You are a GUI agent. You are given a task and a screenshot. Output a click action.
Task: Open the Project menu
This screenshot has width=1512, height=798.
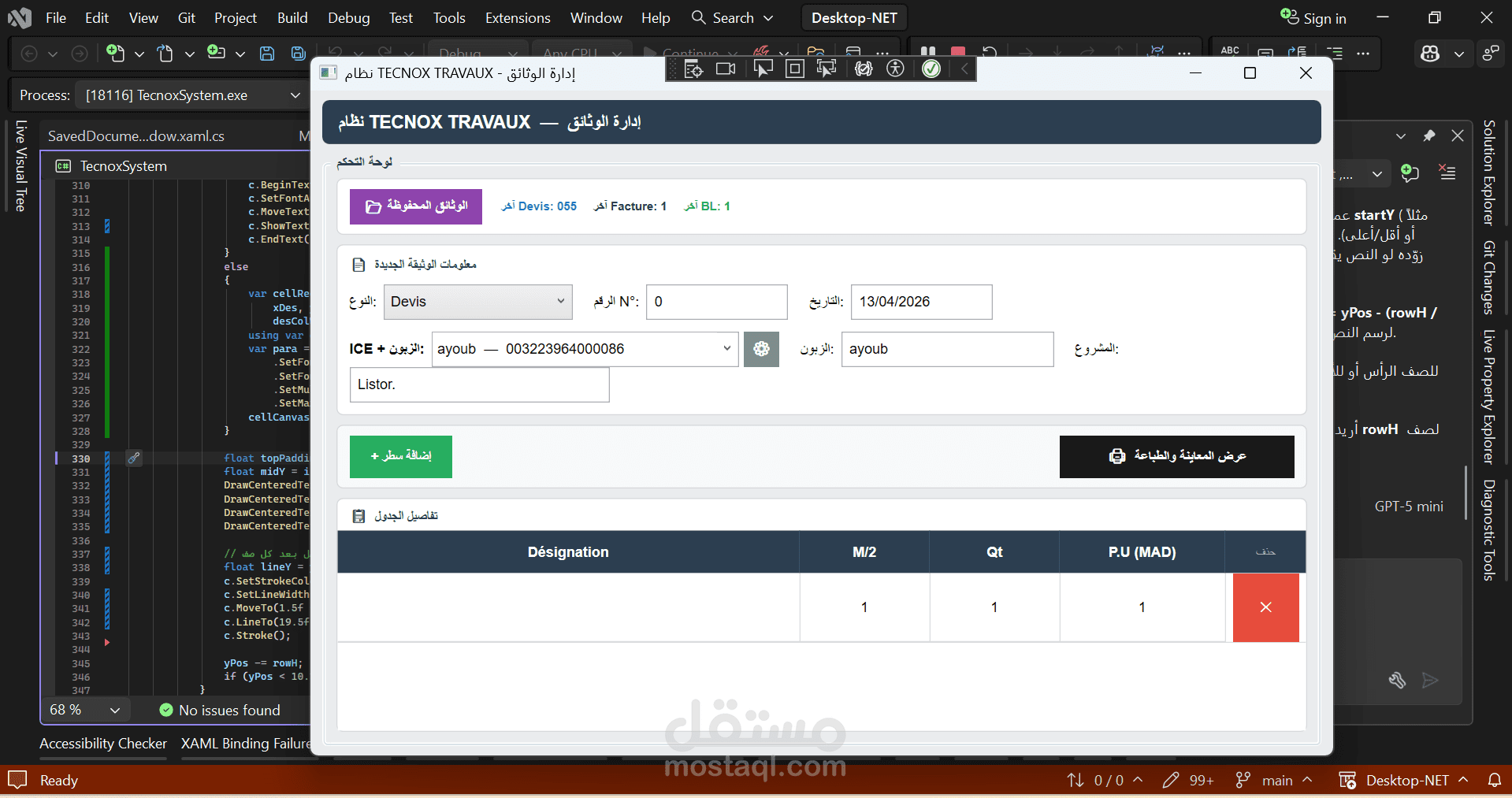(x=236, y=17)
